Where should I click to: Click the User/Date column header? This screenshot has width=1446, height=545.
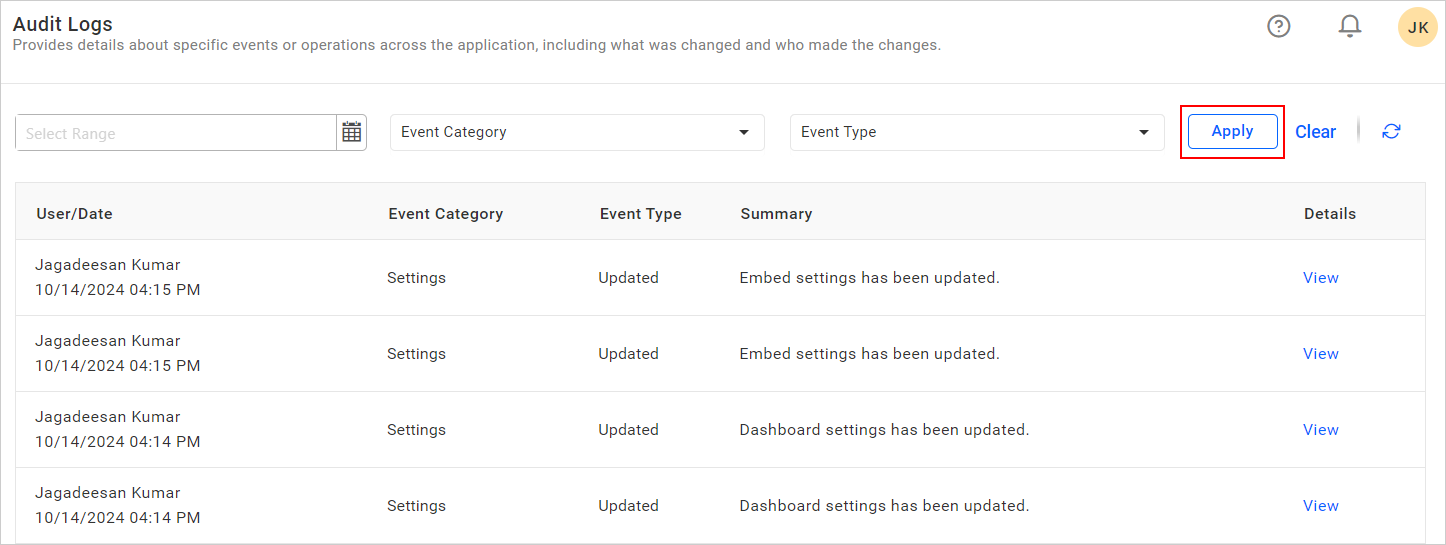click(x=74, y=214)
